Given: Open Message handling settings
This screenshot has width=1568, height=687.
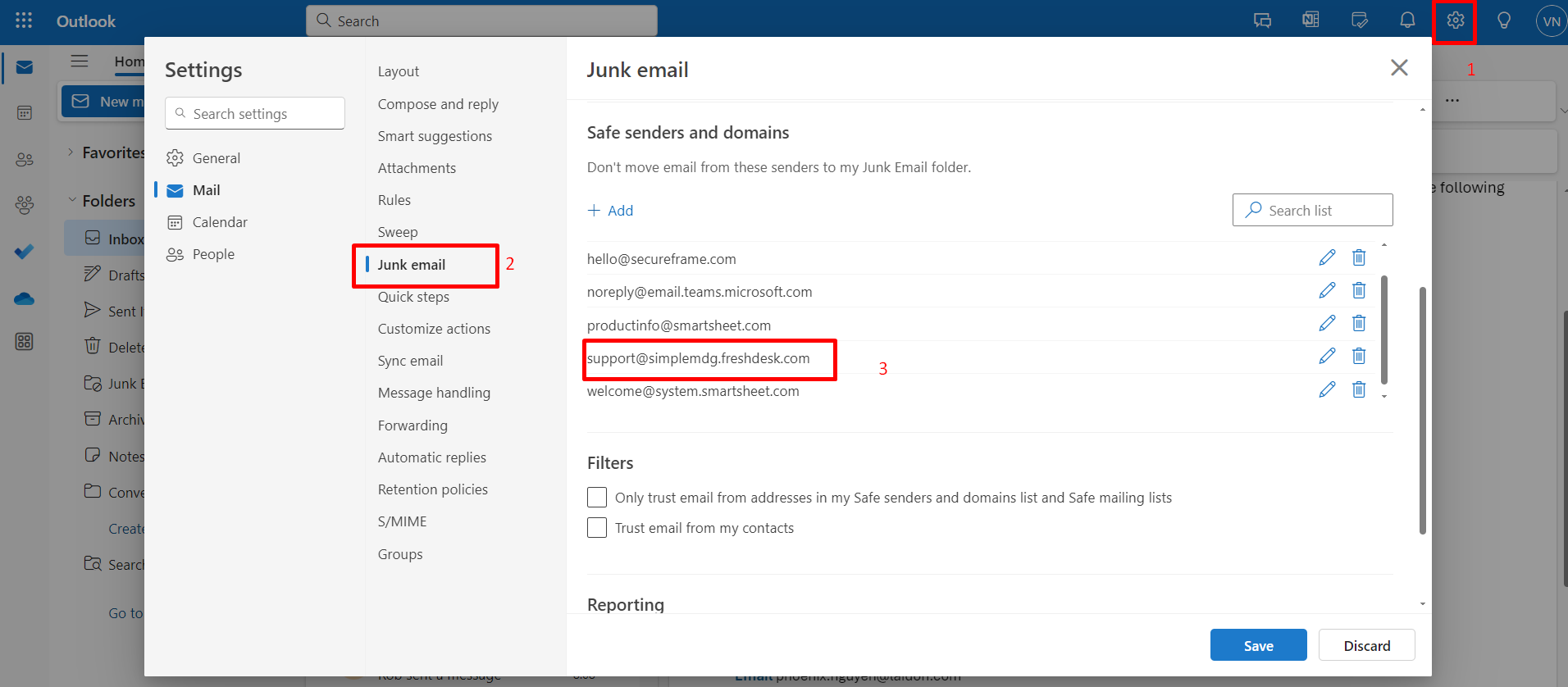Looking at the screenshot, I should [x=434, y=393].
